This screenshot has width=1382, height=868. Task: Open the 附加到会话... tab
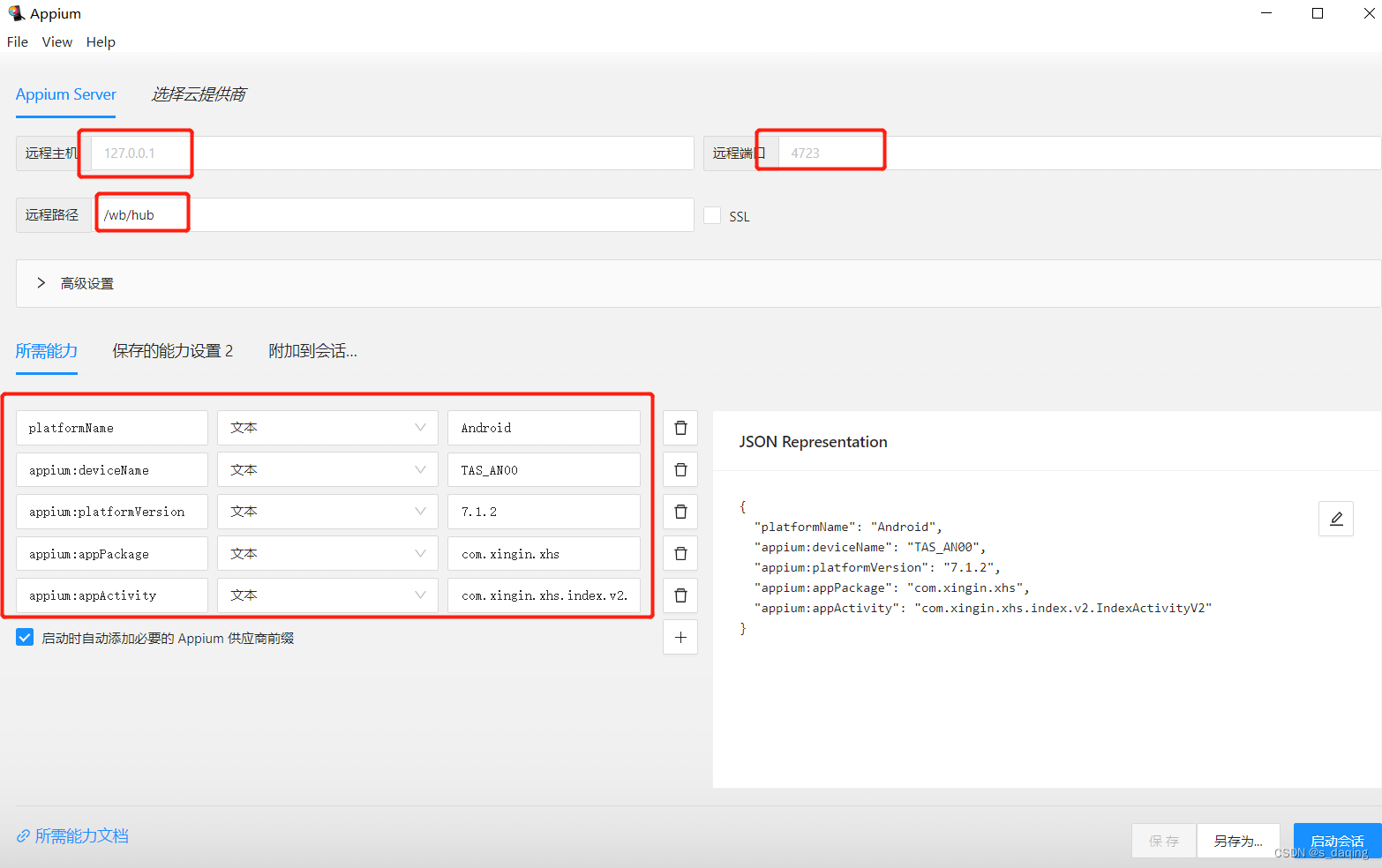pos(312,351)
